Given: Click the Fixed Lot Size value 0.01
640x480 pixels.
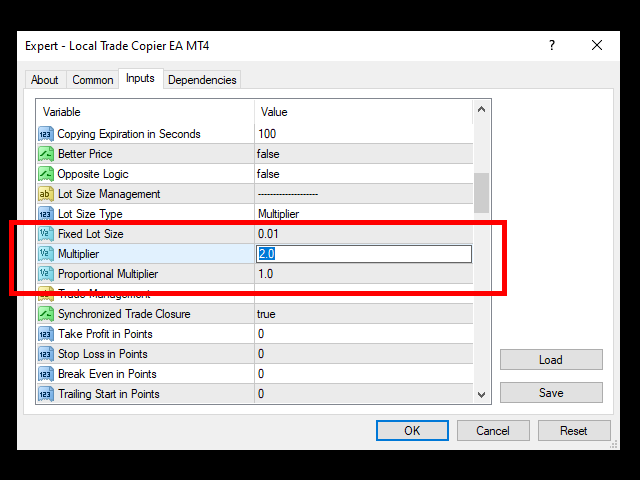Looking at the screenshot, I should (x=268, y=234).
